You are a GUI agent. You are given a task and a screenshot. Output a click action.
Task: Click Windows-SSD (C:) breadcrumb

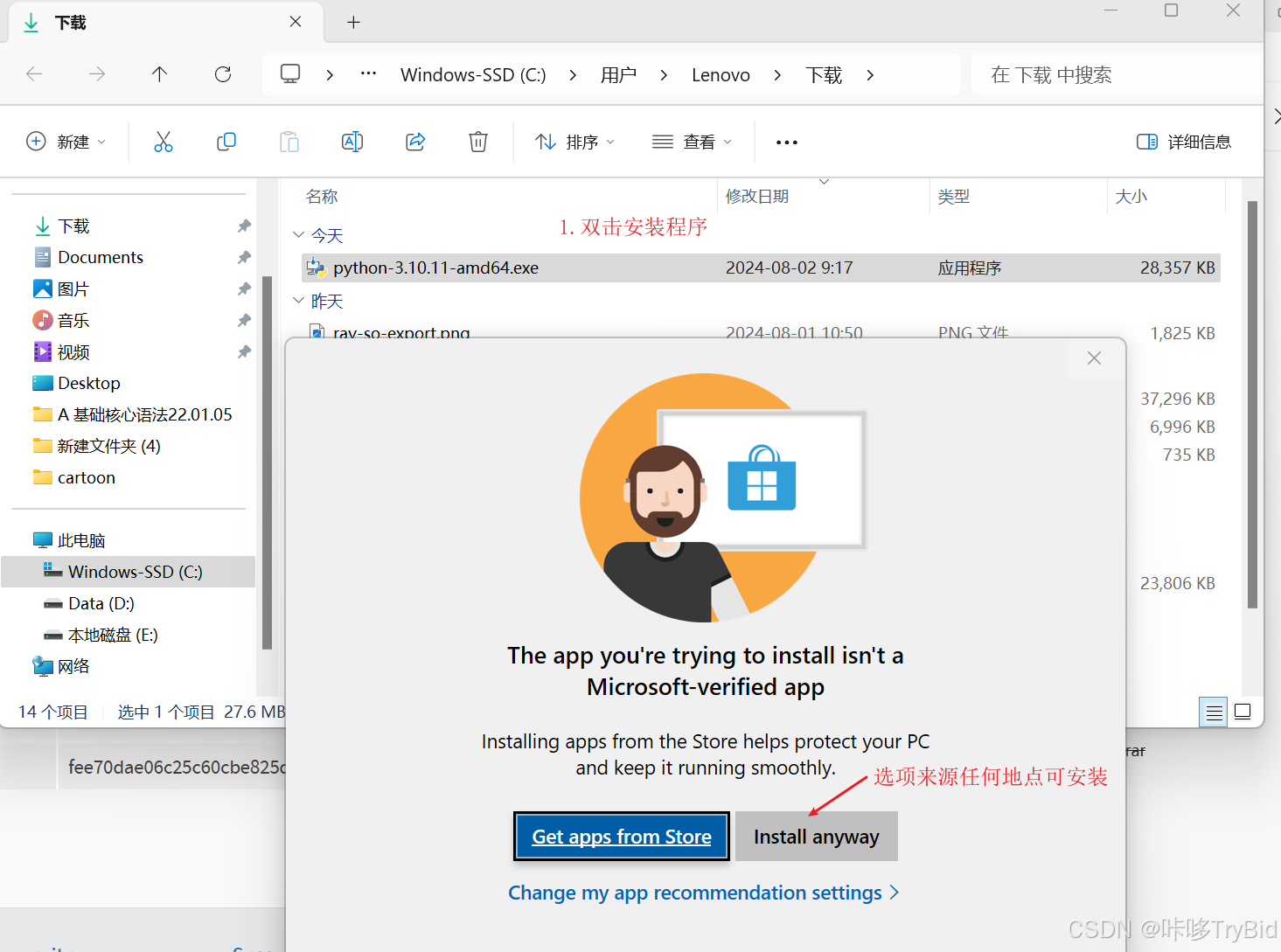[473, 75]
